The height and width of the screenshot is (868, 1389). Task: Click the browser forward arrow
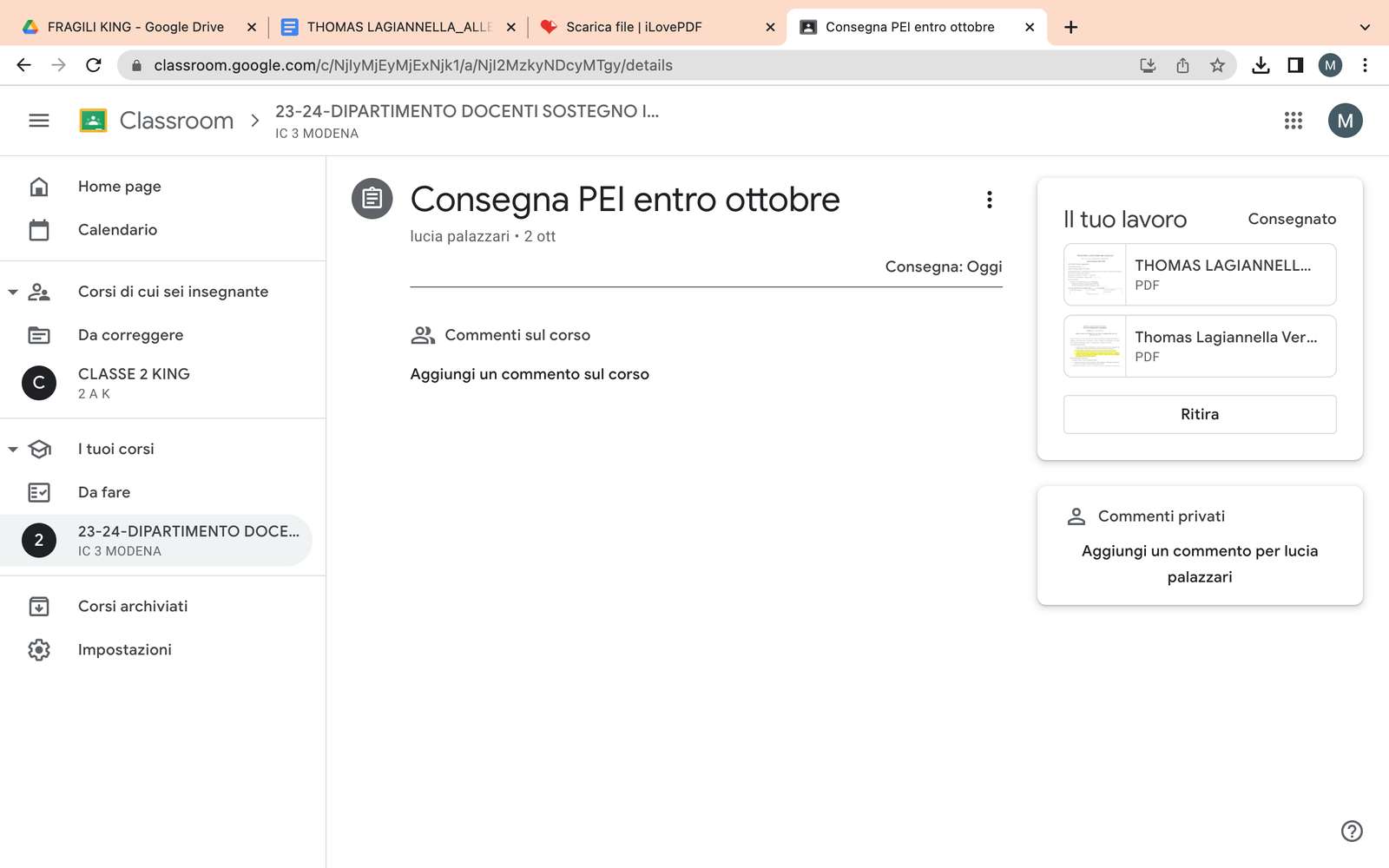coord(59,65)
